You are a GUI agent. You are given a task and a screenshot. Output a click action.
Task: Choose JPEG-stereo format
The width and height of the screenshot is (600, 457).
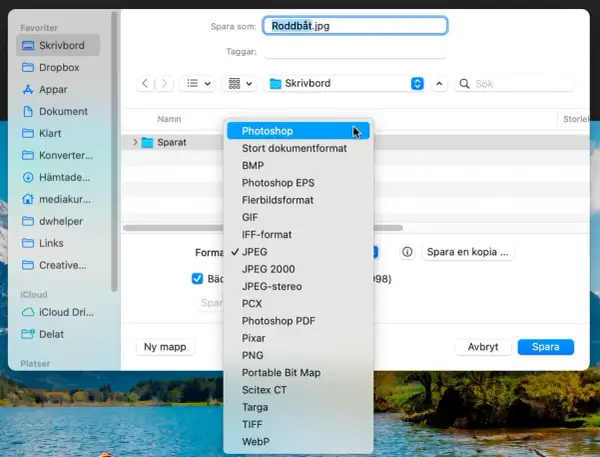point(298,286)
